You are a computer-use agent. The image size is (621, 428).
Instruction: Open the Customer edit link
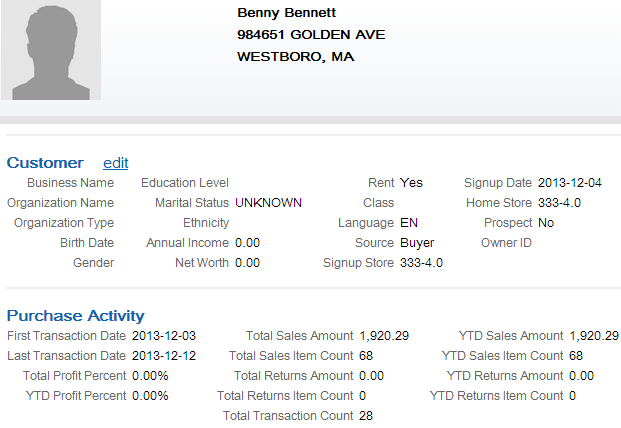116,163
